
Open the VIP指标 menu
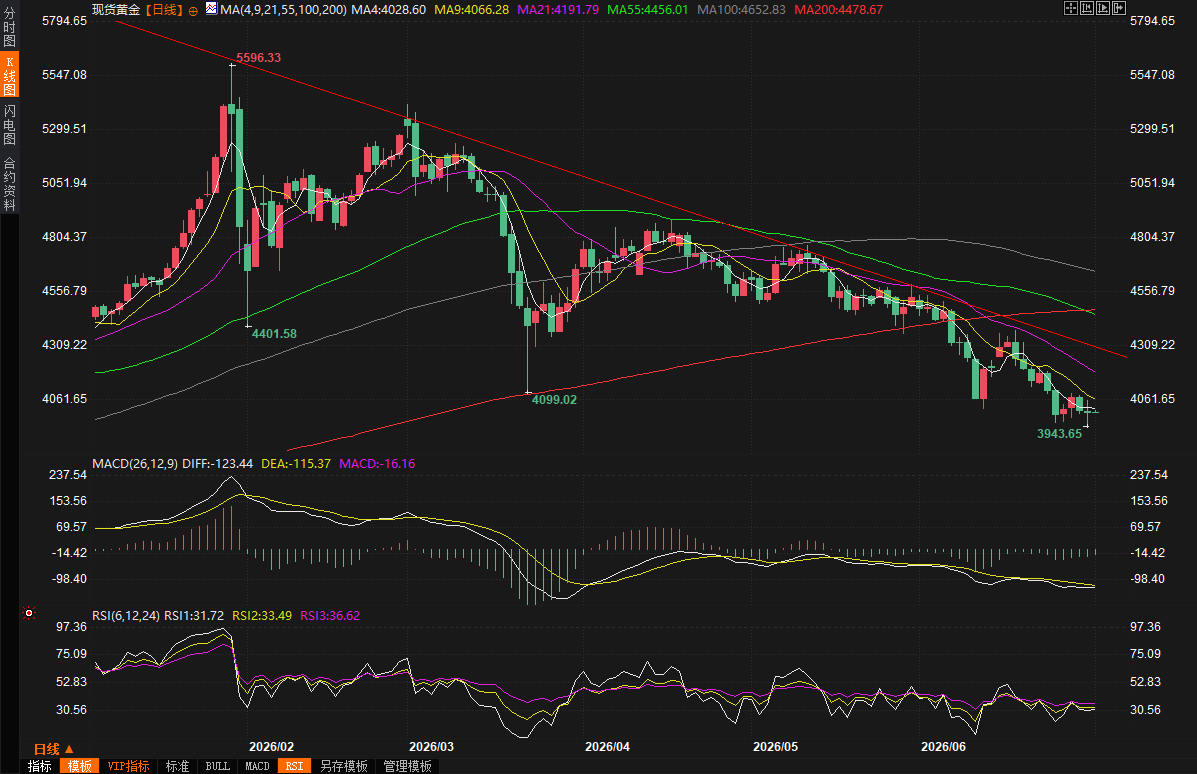(128, 766)
